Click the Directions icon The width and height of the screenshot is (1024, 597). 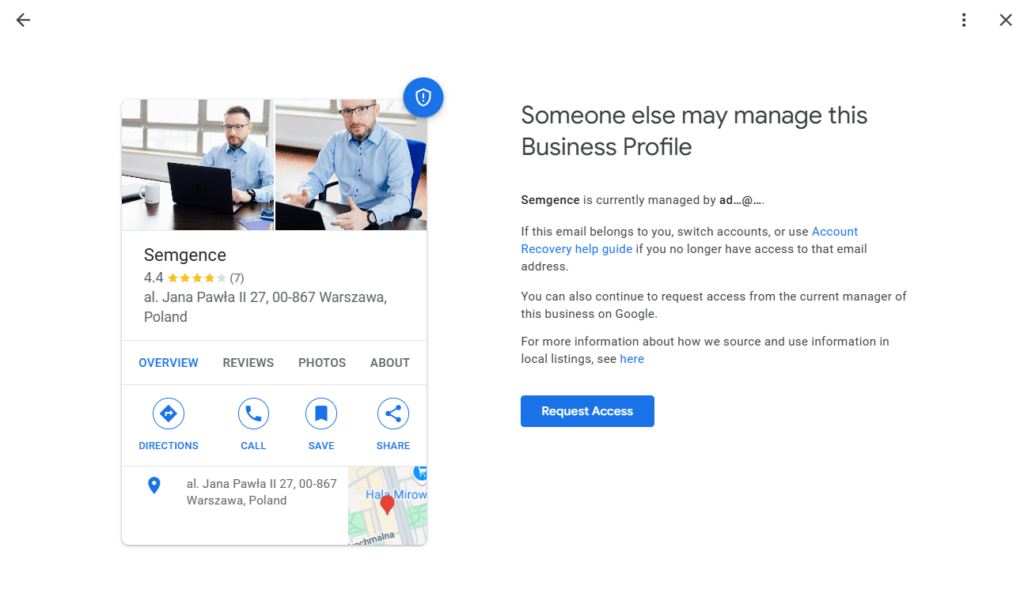tap(168, 413)
